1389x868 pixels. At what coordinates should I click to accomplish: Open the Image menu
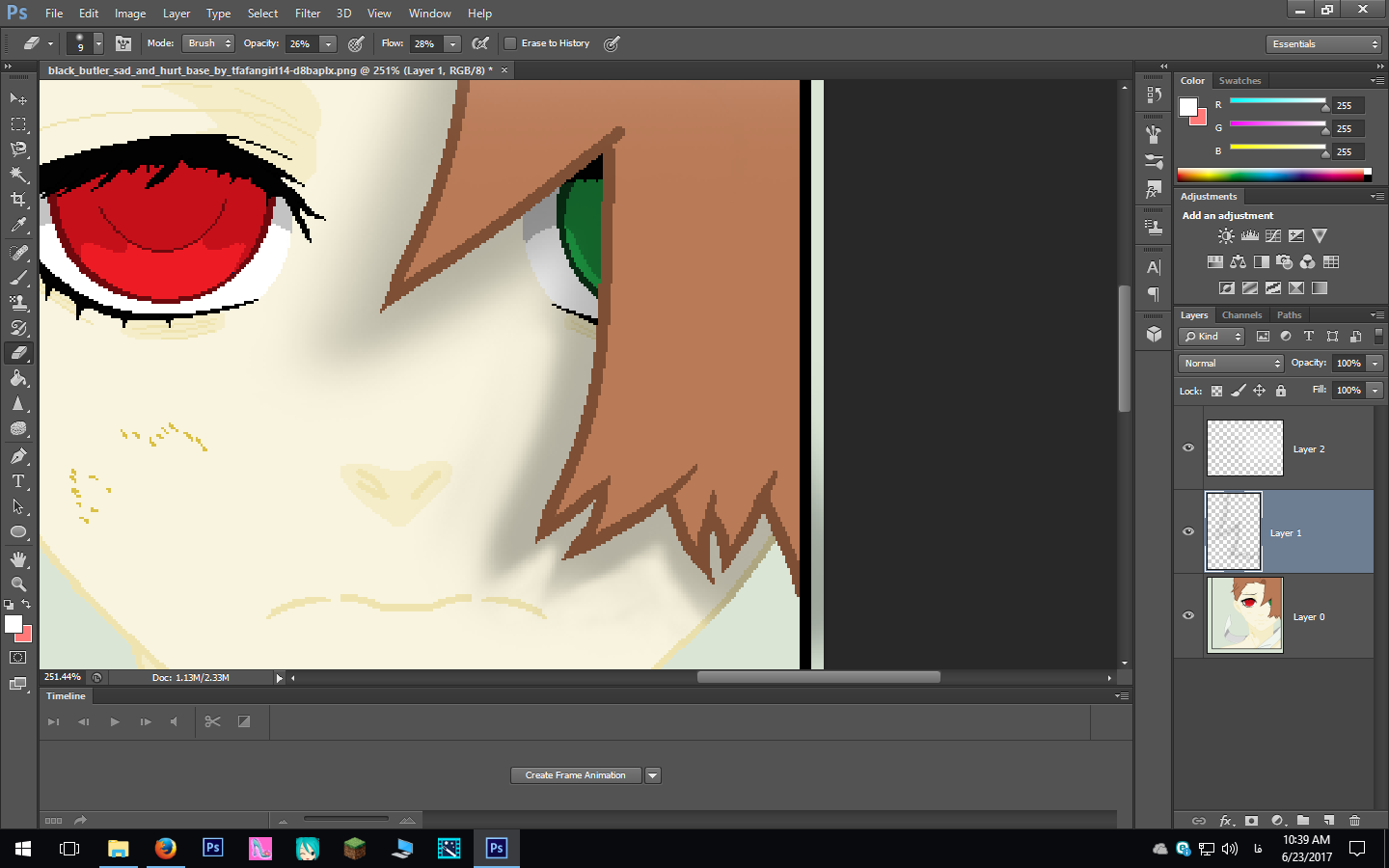coord(130,14)
